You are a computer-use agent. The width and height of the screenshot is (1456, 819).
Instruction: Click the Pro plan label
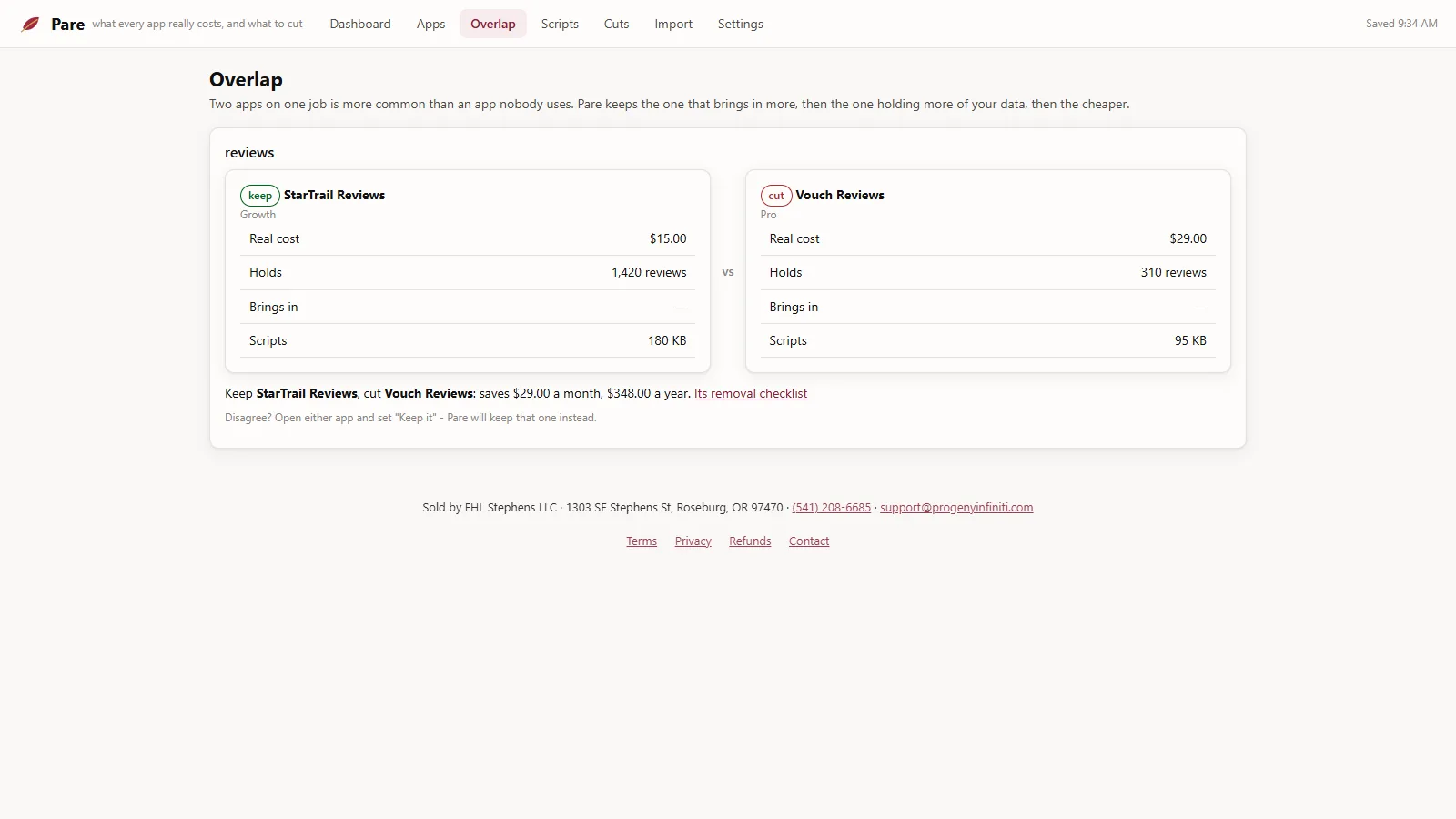769,215
